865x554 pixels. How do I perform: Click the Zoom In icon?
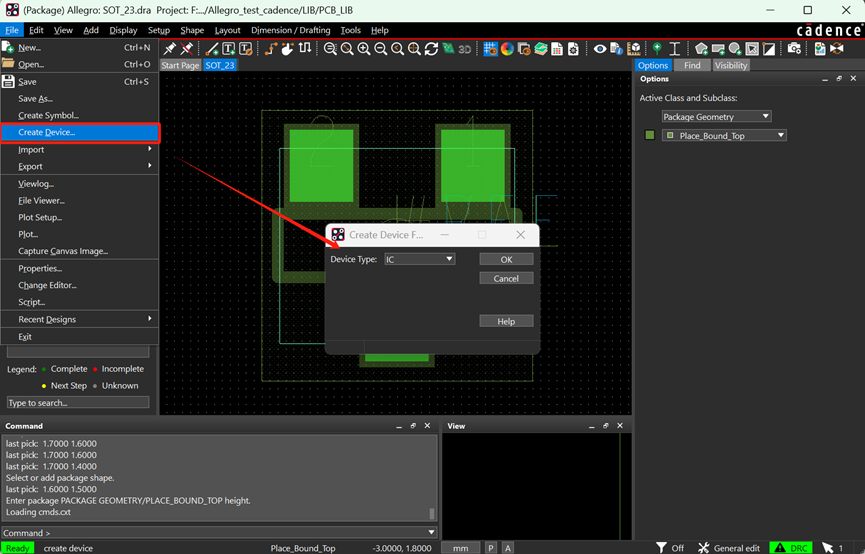coord(364,49)
